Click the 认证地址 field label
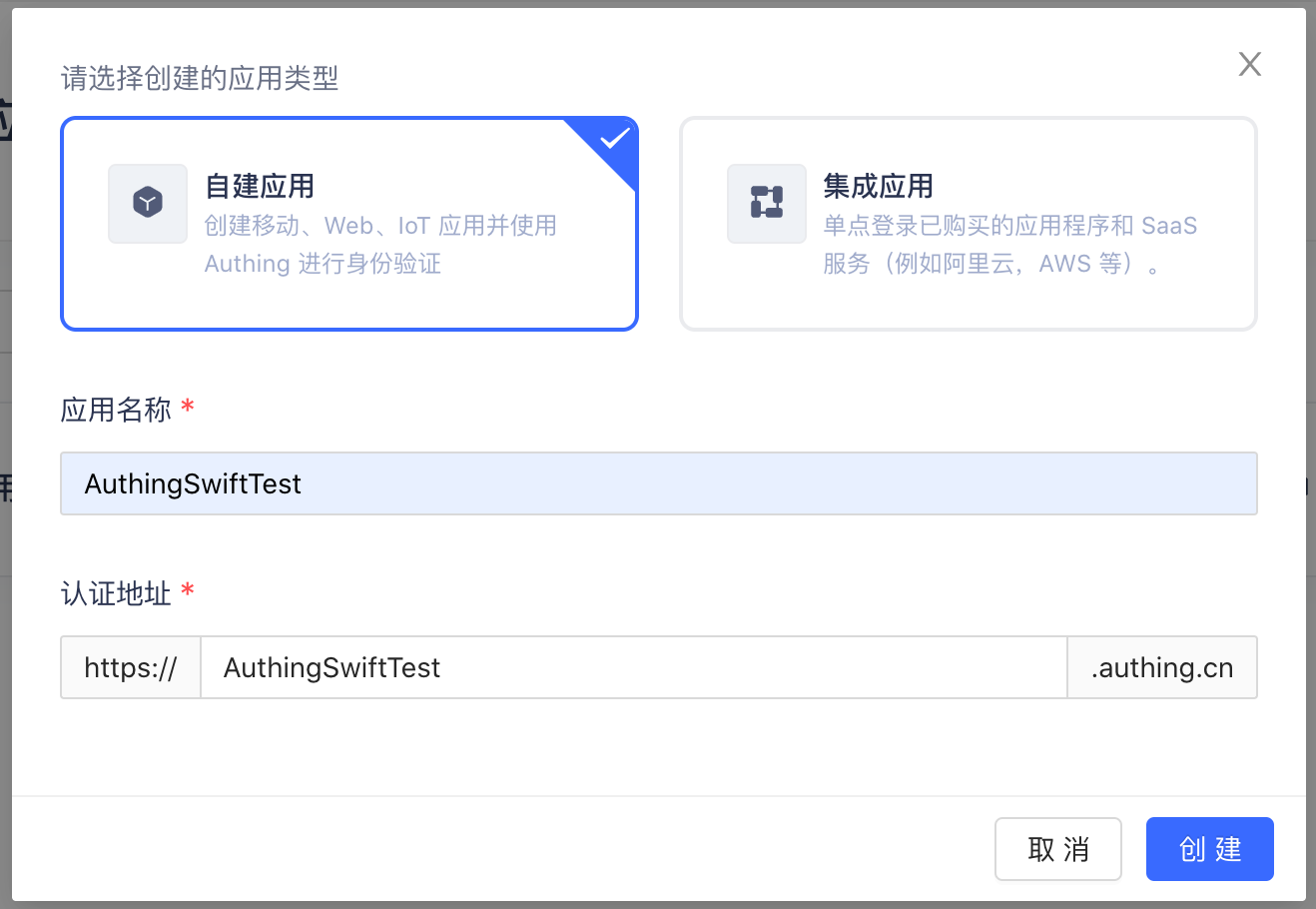The height and width of the screenshot is (909, 1316). [x=116, y=593]
